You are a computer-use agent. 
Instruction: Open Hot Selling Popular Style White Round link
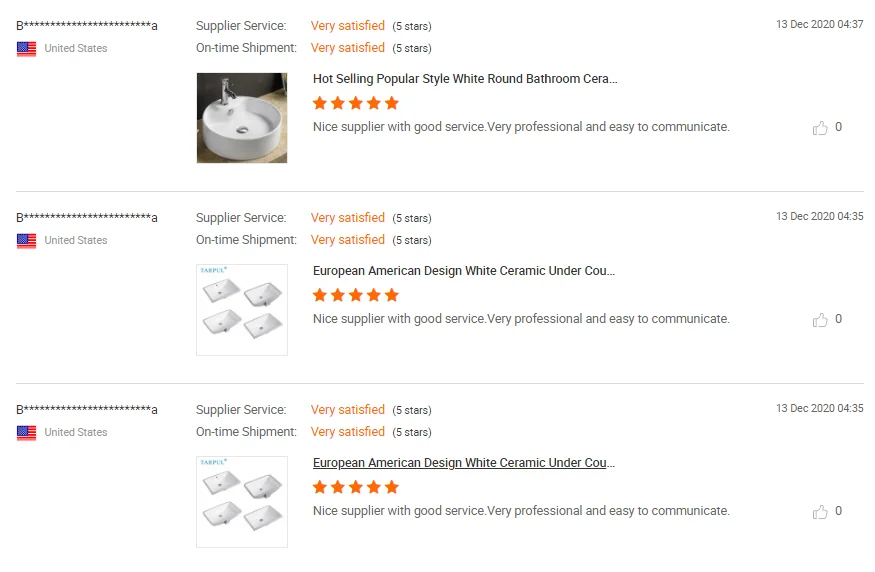click(x=465, y=79)
